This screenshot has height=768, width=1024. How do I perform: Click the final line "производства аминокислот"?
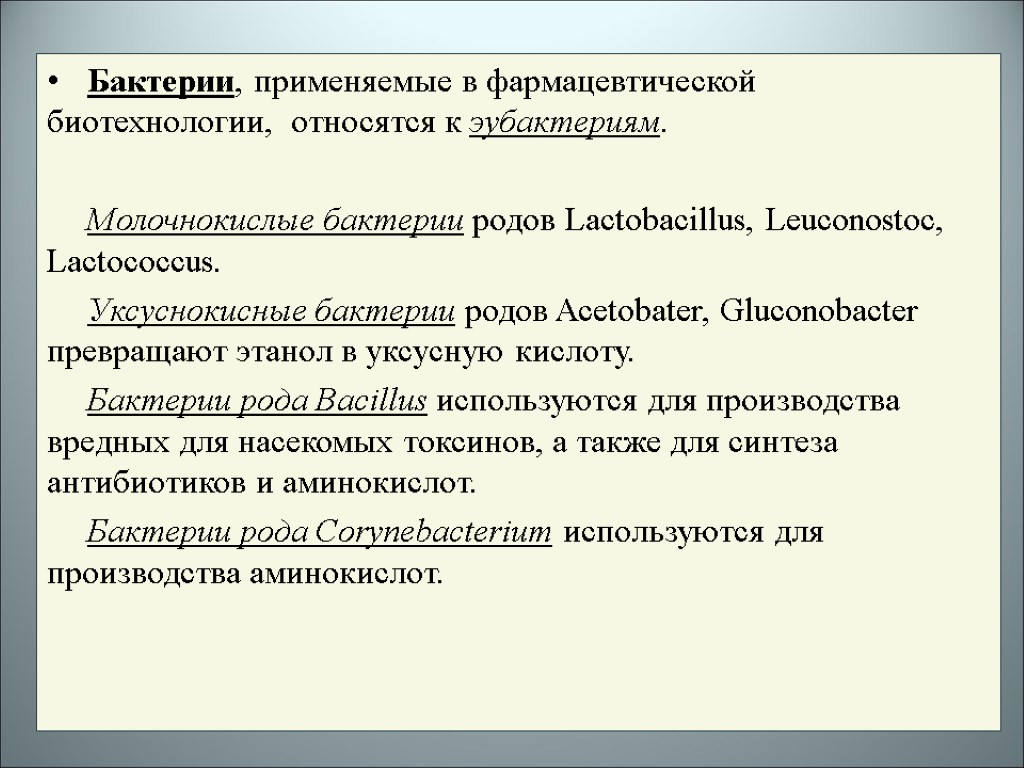pos(245,574)
